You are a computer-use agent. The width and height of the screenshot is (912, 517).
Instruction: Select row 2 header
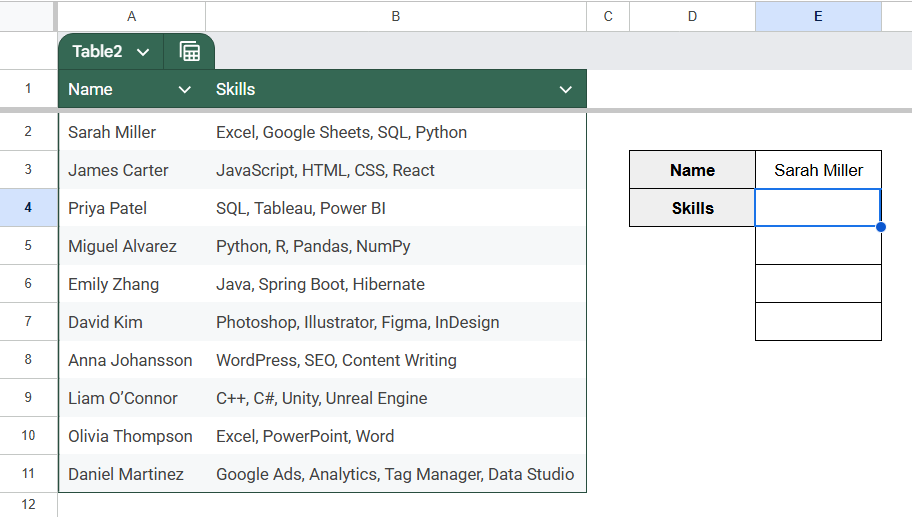(28, 131)
